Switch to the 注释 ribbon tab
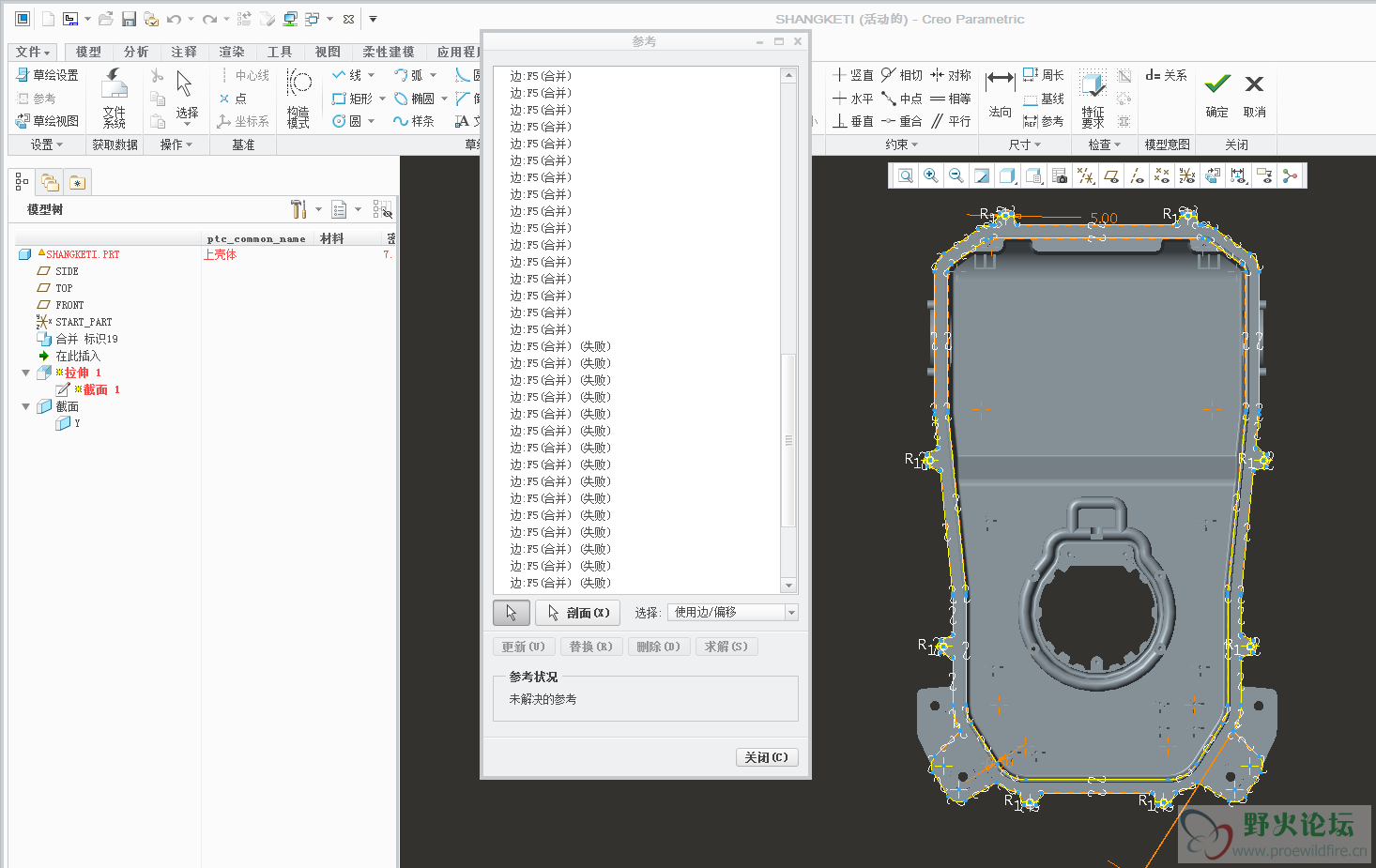Screen dimensions: 1376x868 coord(184,53)
